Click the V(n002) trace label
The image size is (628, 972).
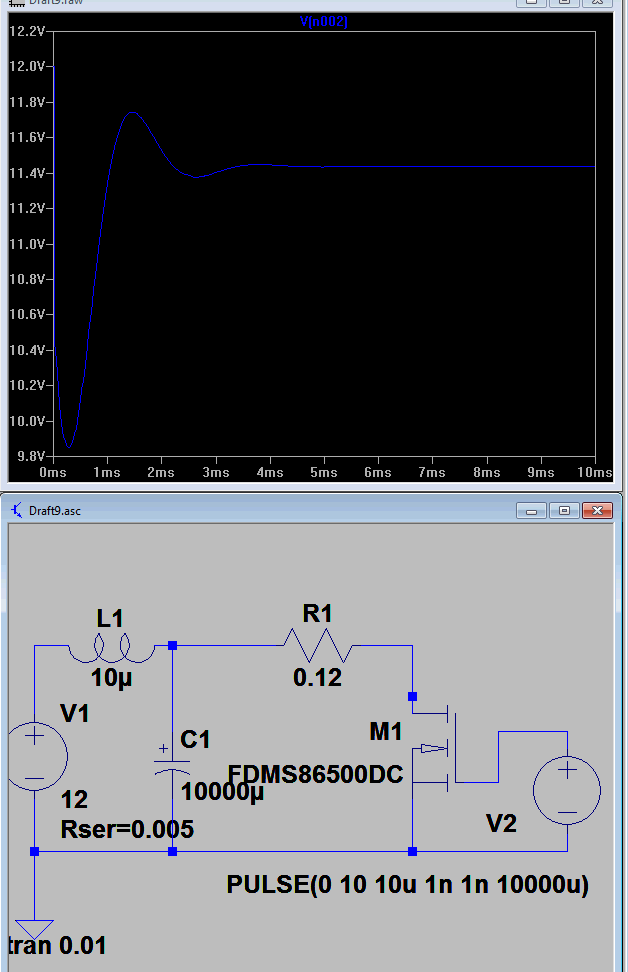click(x=324, y=22)
